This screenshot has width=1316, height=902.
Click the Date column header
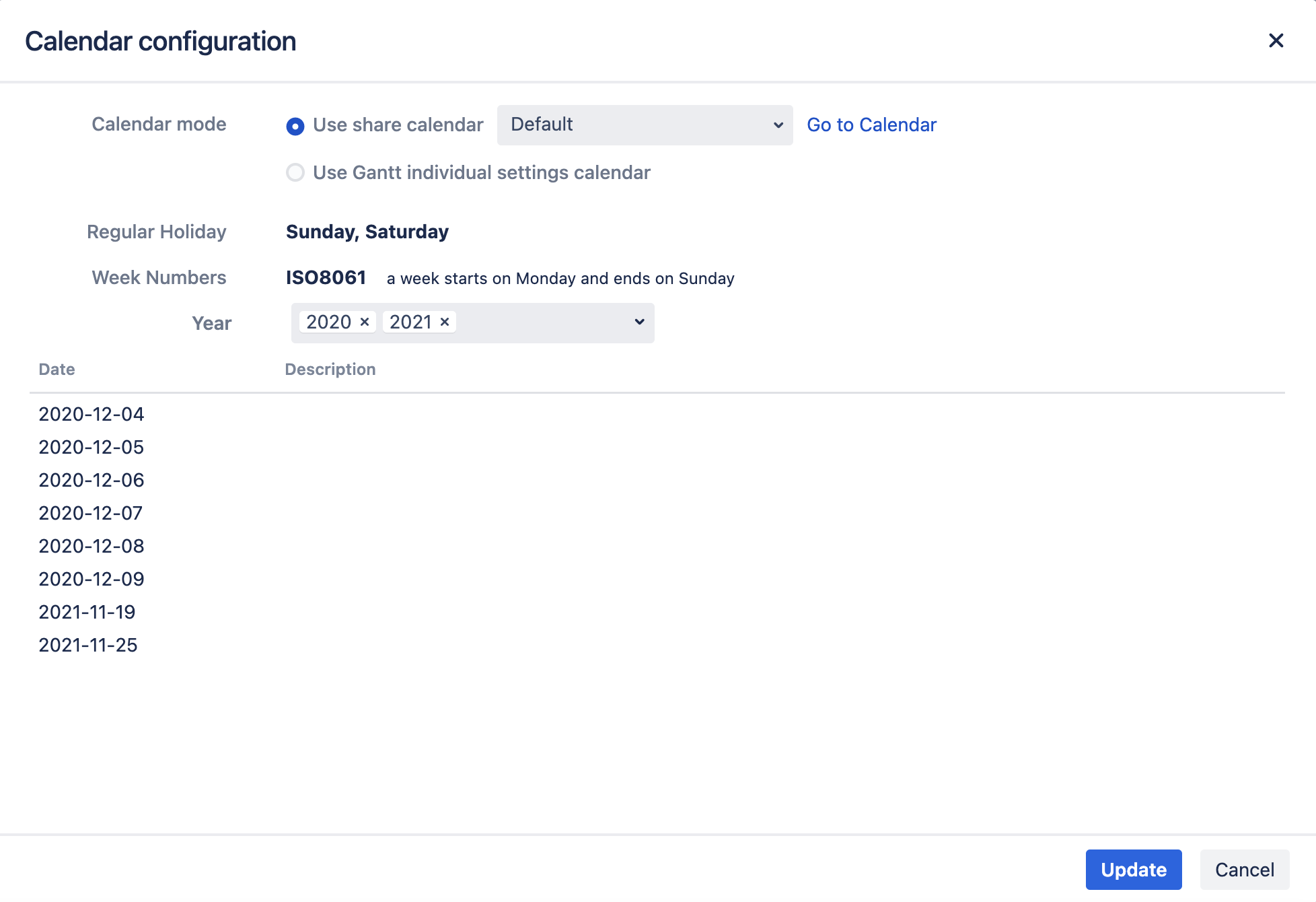click(x=57, y=370)
